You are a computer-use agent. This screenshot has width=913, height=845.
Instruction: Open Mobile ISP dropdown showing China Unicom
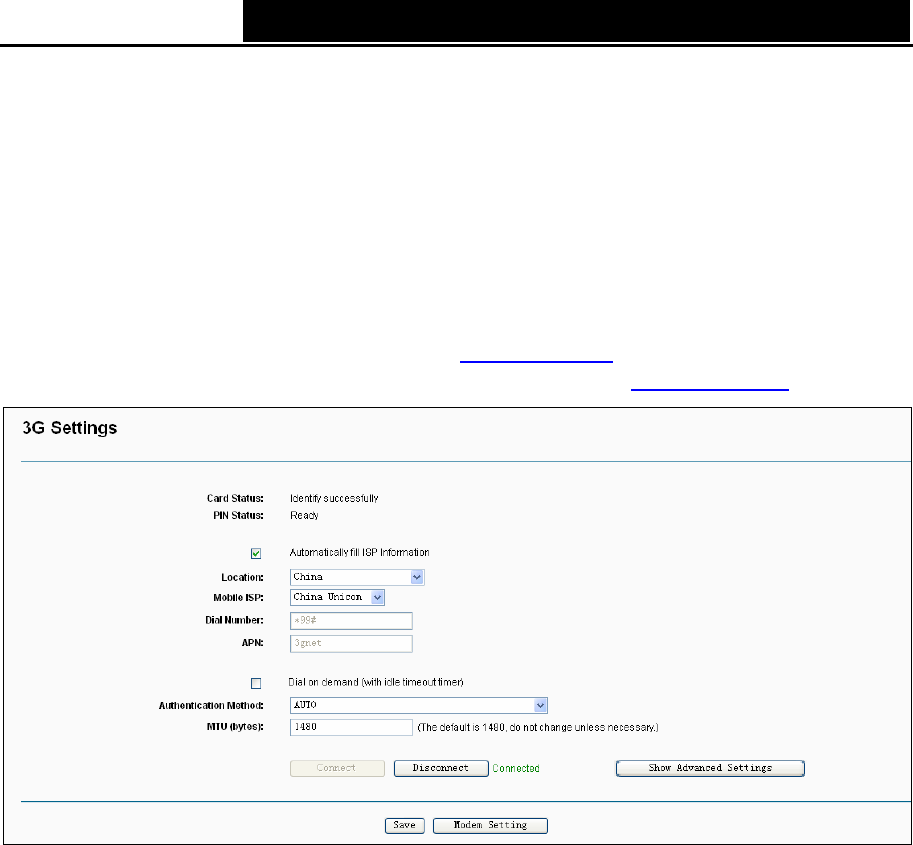pos(337,597)
